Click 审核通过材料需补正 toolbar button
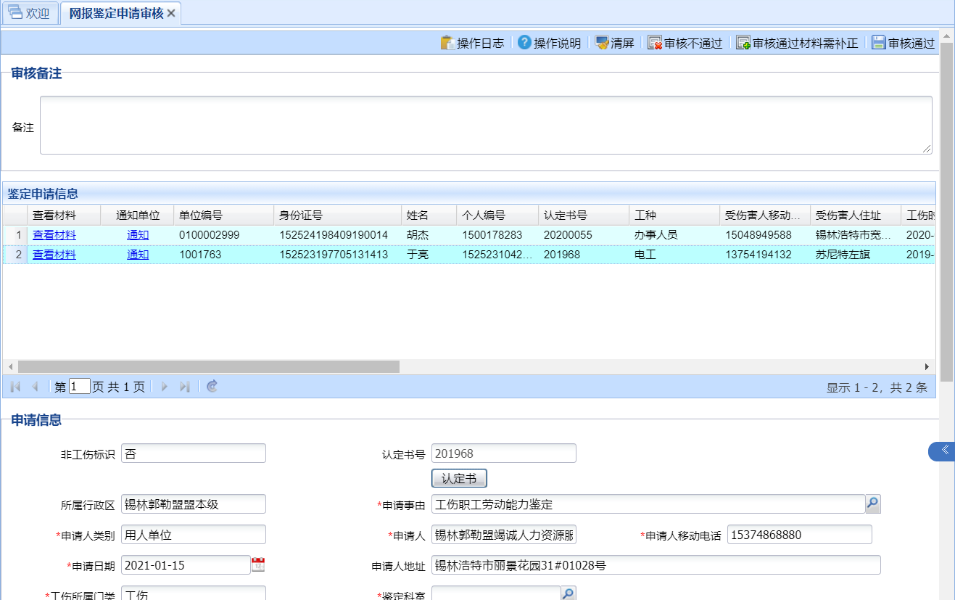The height and width of the screenshot is (600, 955). [797, 43]
